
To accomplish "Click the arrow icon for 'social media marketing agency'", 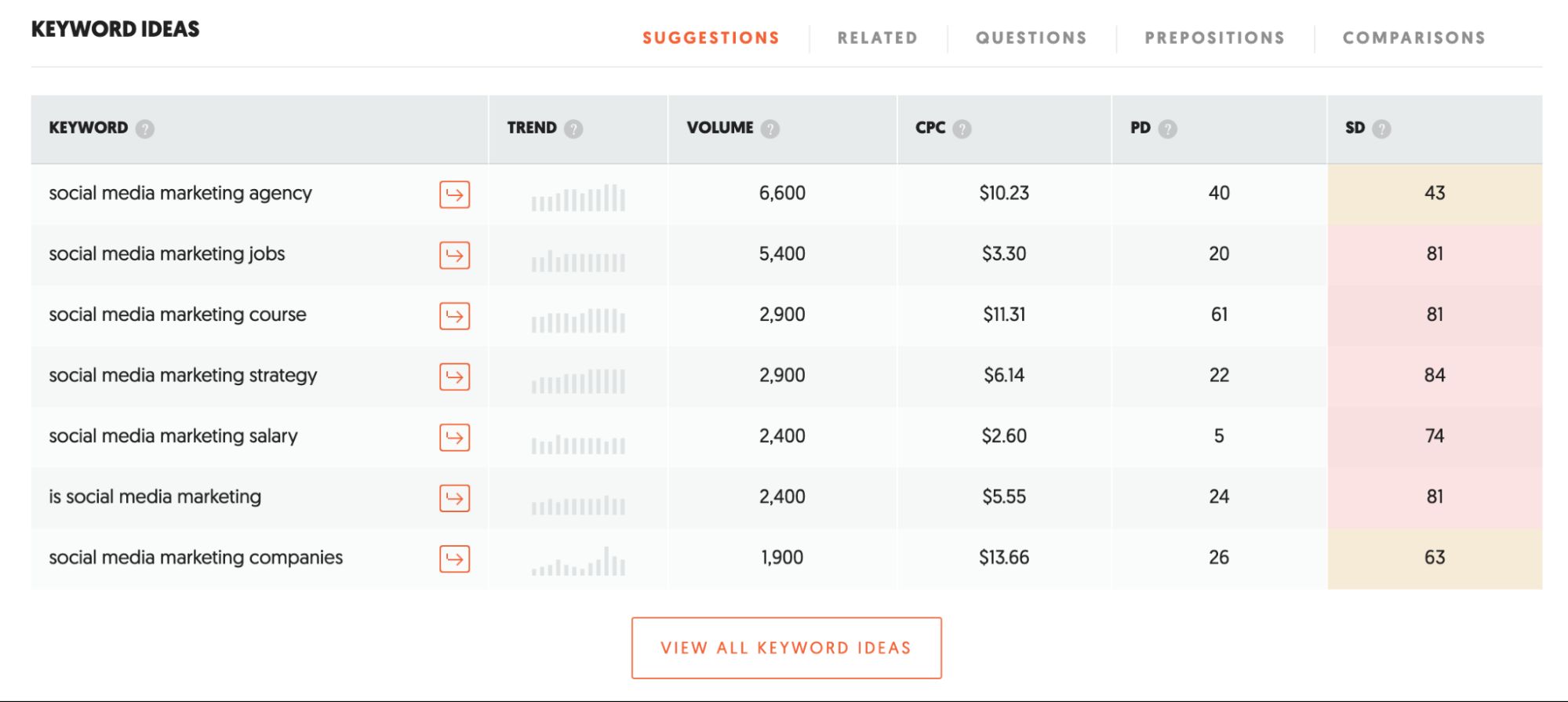I will point(453,195).
